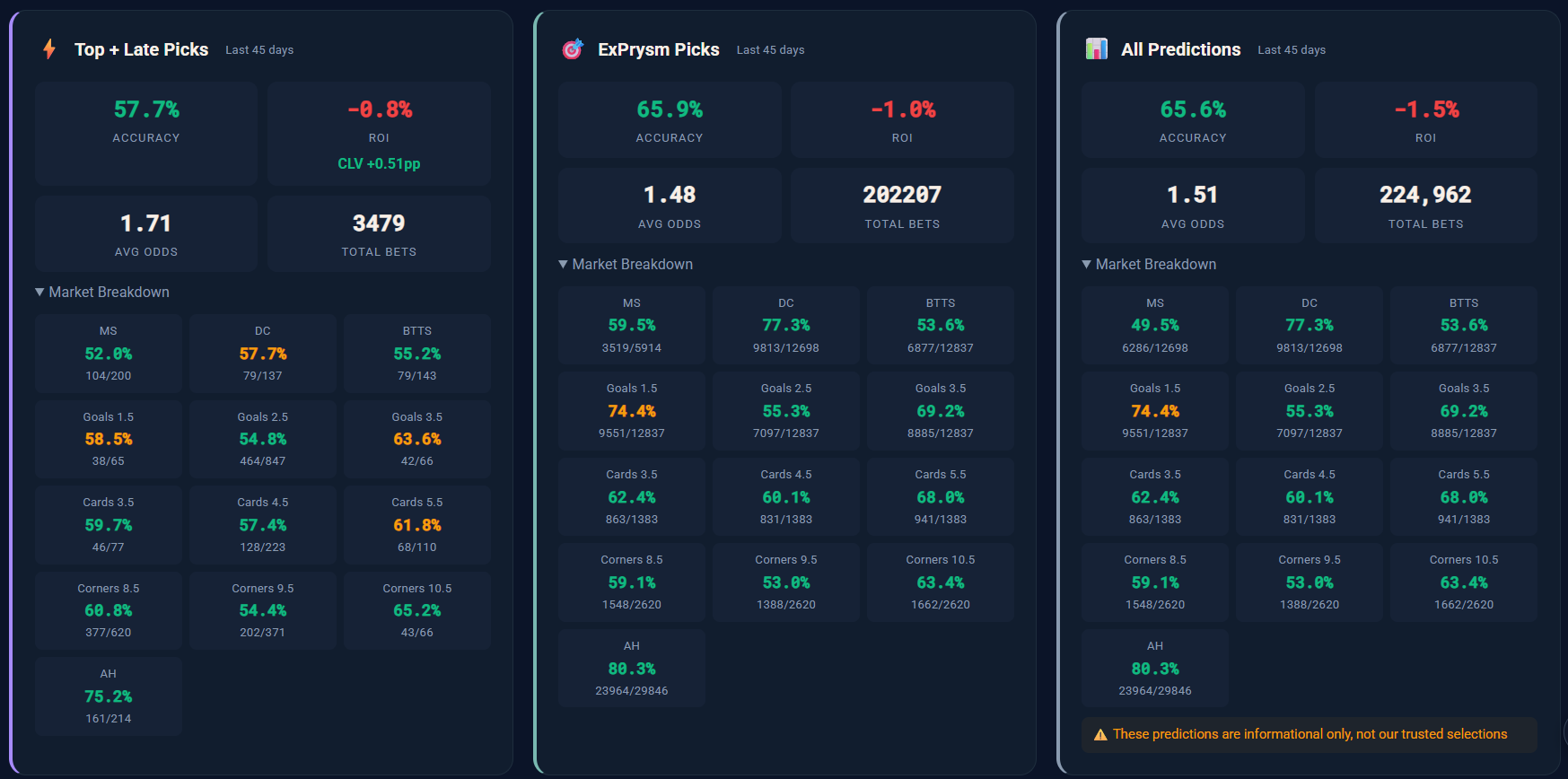The image size is (1568, 779).
Task: Click the target icon beside ExPrysm Picks
Action: click(x=573, y=49)
